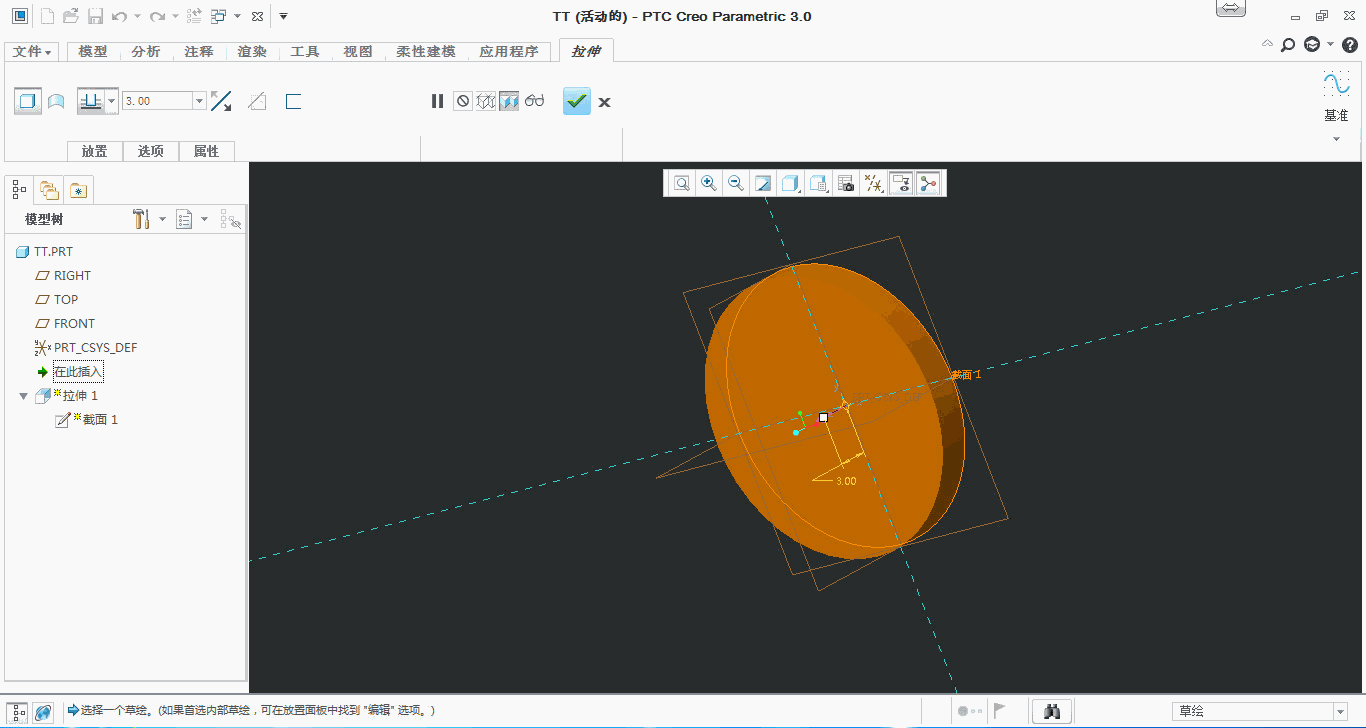Click the undo arrow icon
The height and width of the screenshot is (728, 1366).
coord(119,16)
